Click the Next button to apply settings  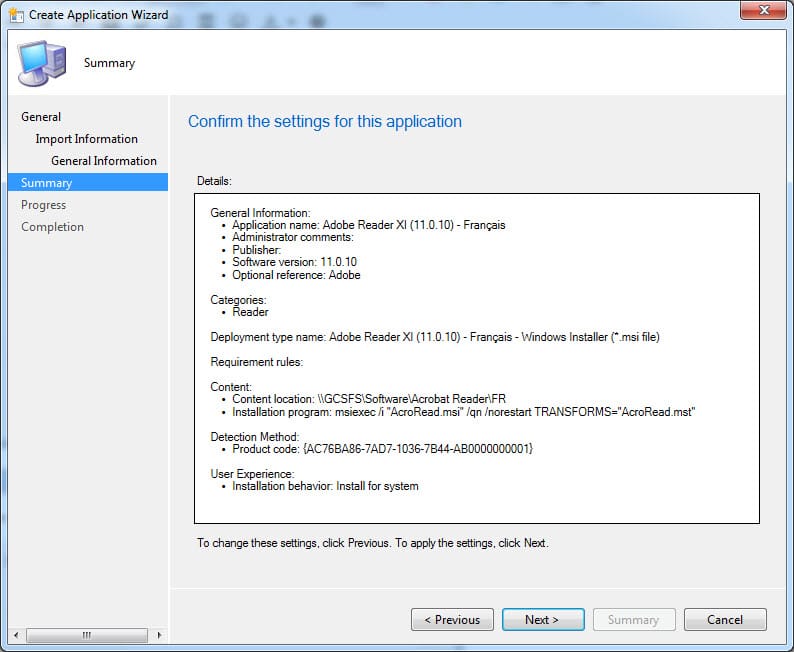point(543,620)
